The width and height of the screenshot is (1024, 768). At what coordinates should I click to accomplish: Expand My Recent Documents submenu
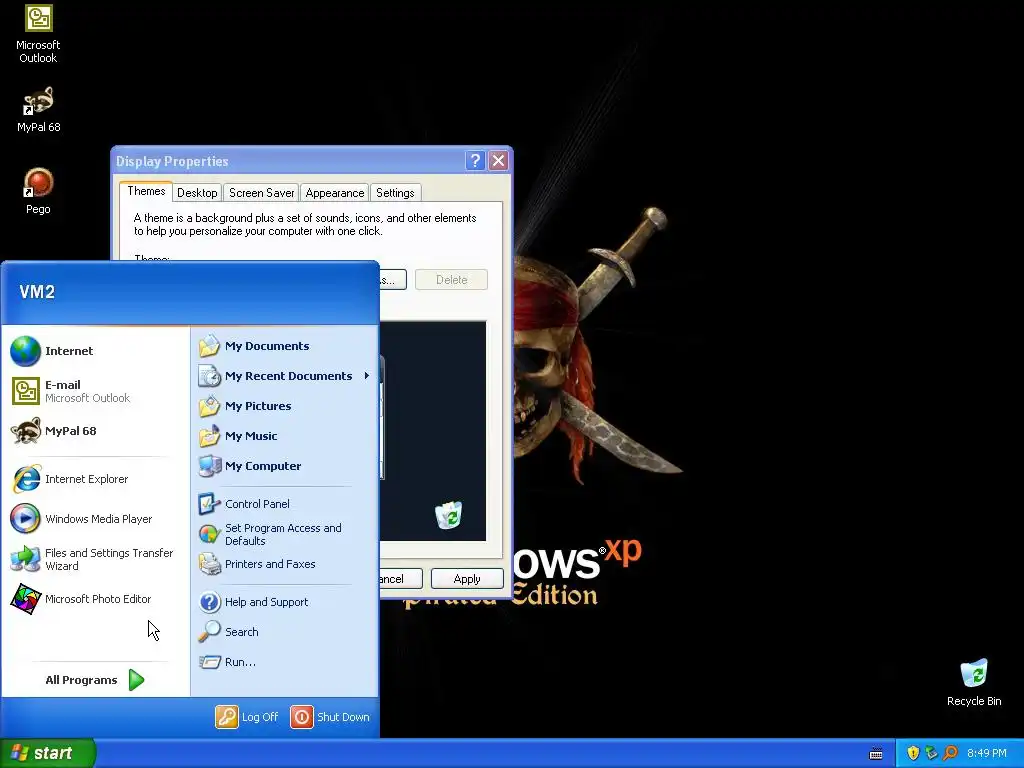[x=284, y=376]
